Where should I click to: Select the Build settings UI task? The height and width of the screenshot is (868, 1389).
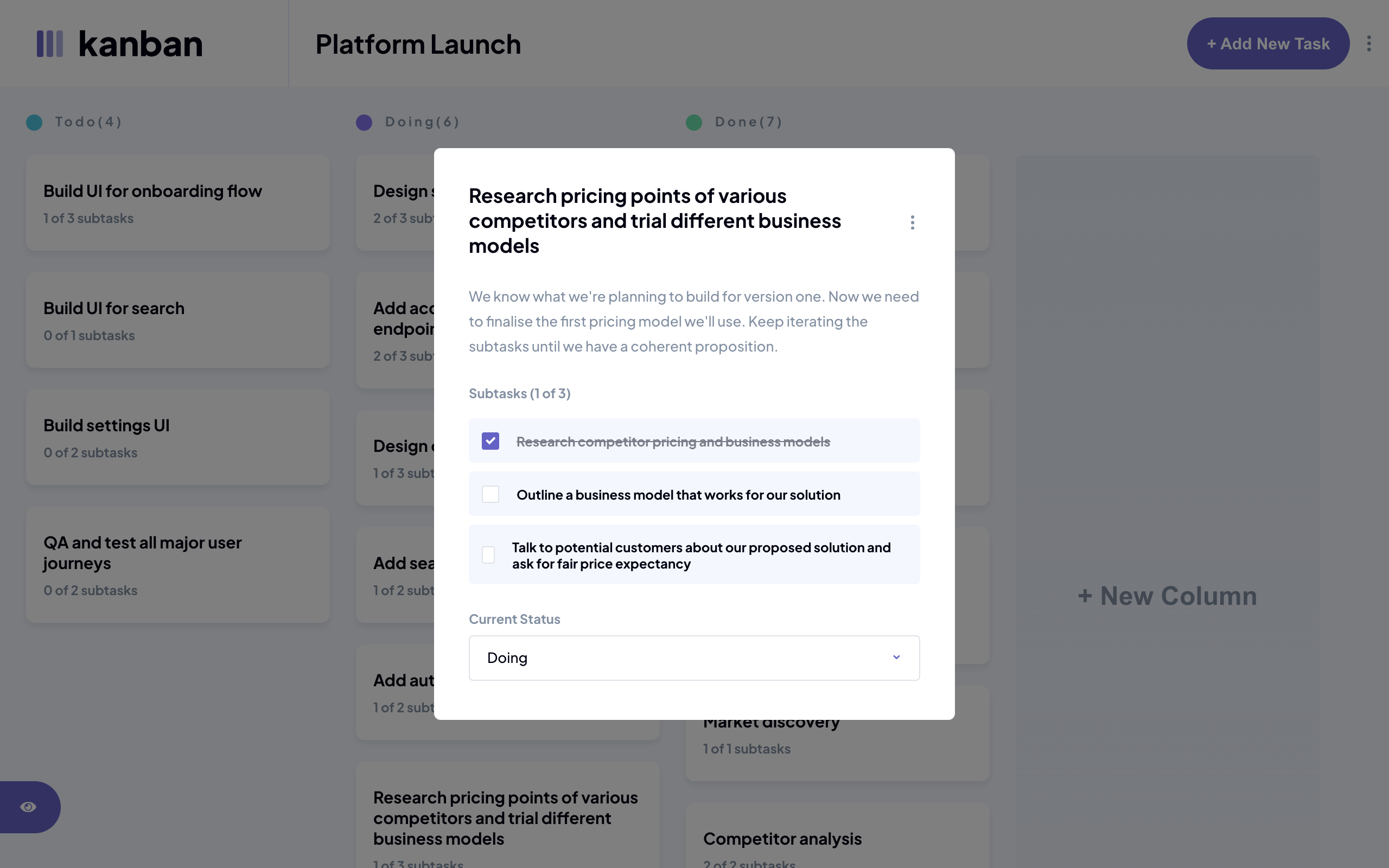pyautogui.click(x=178, y=437)
